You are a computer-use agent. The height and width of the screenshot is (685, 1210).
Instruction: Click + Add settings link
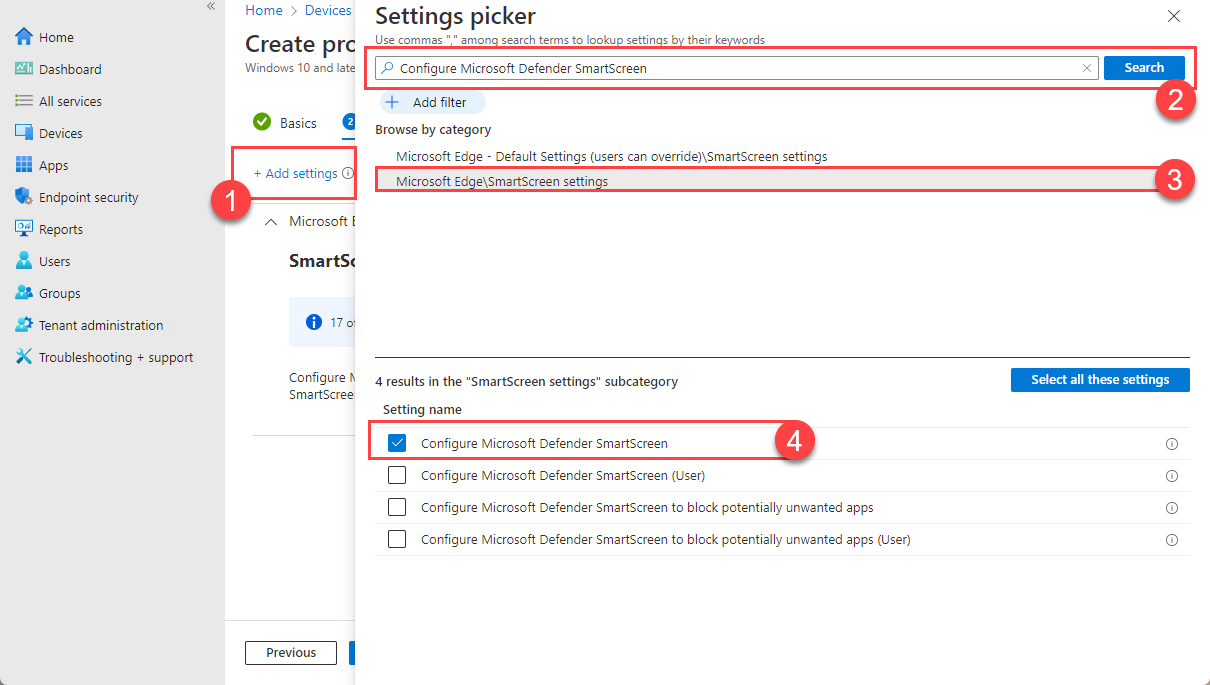click(x=295, y=173)
